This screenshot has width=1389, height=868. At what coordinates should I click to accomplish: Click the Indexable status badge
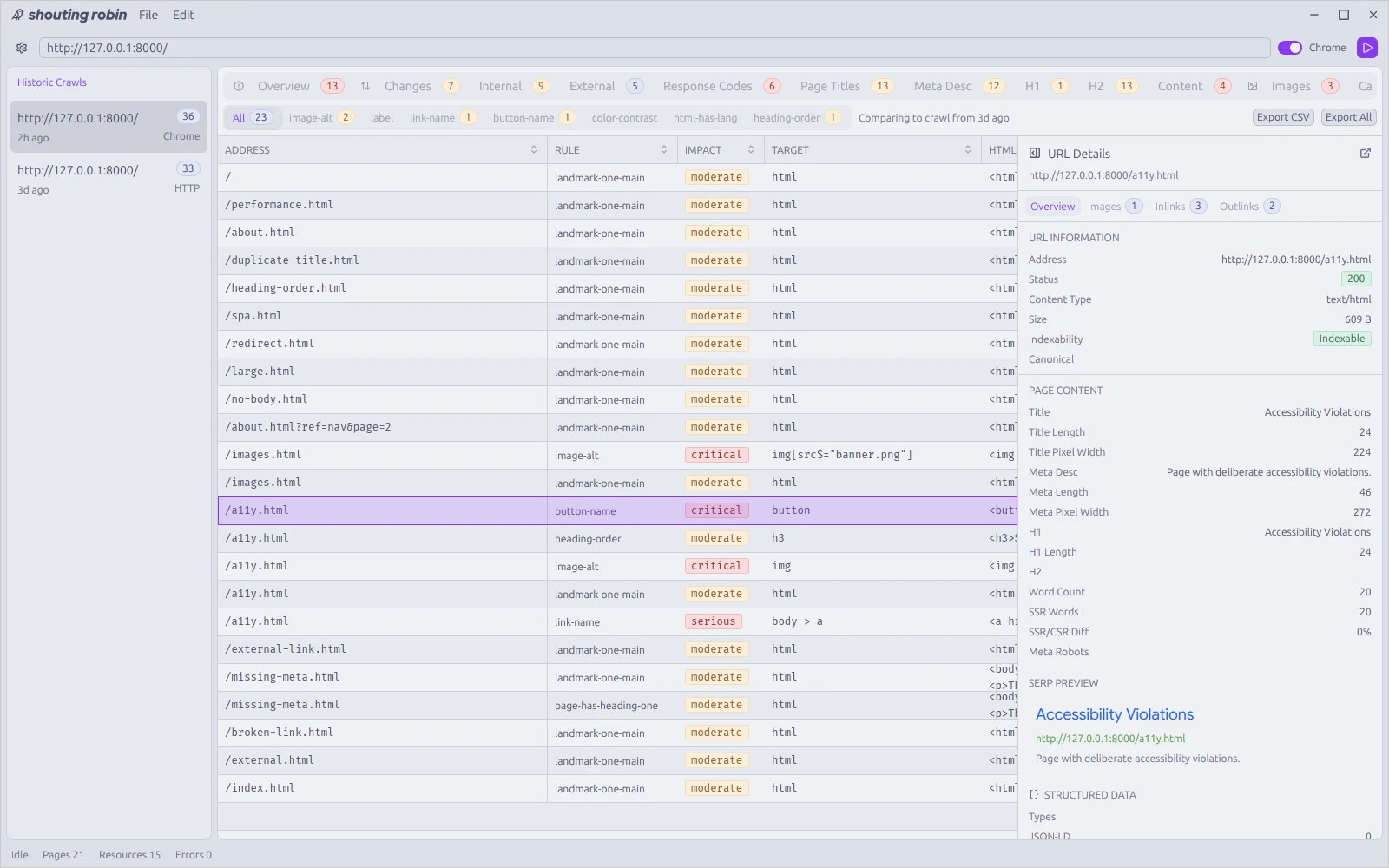[x=1342, y=339]
